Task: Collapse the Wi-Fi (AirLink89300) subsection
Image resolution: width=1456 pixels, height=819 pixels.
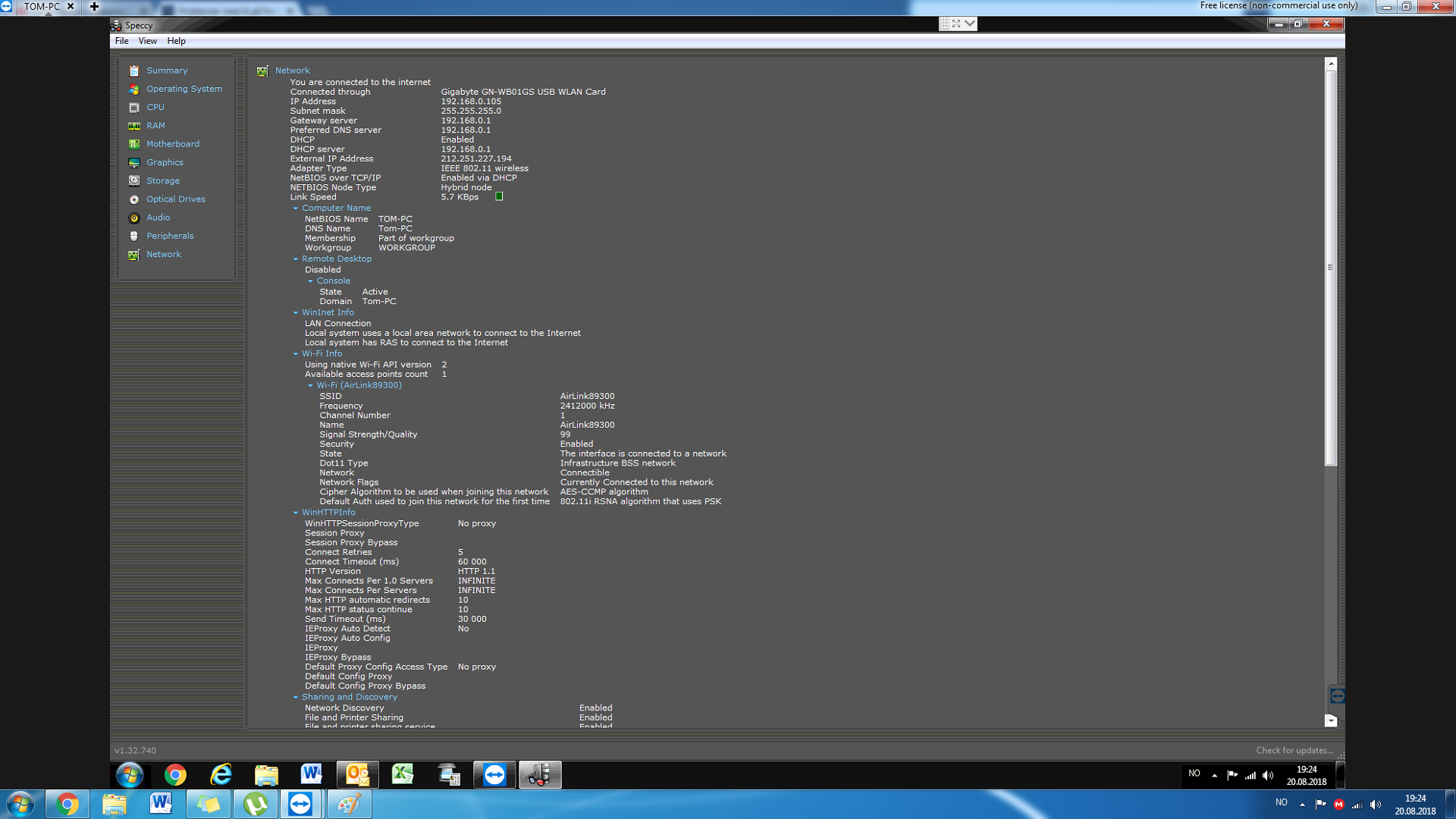Action: coord(310,386)
